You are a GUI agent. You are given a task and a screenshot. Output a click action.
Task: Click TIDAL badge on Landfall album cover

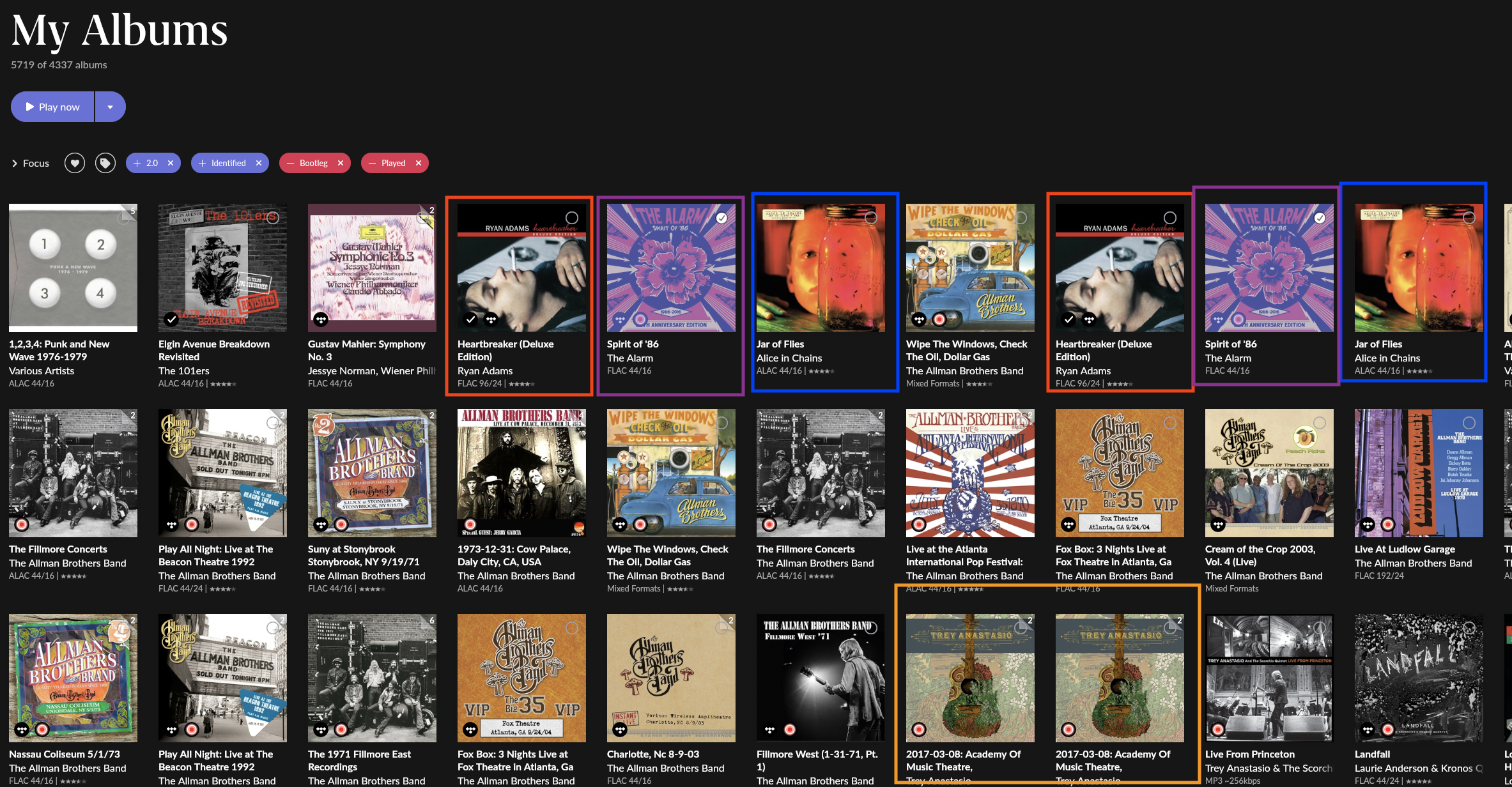pos(1368,729)
